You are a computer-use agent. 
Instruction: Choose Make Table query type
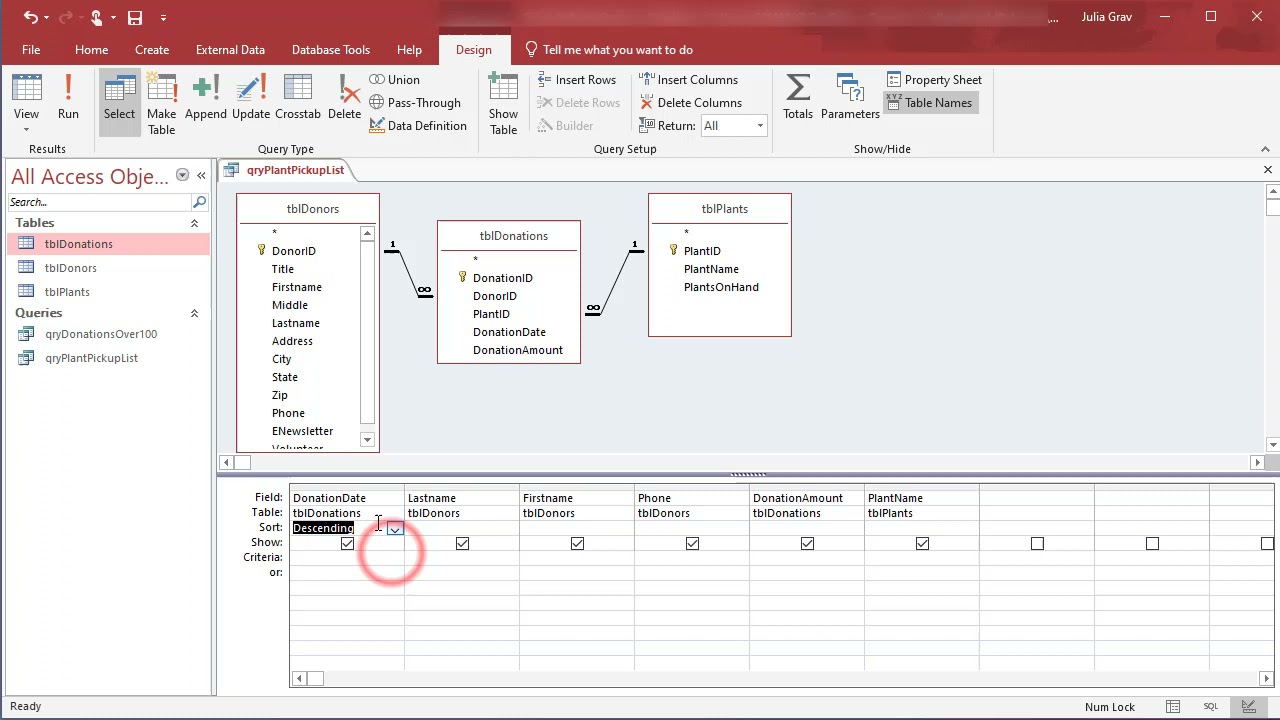tap(161, 104)
